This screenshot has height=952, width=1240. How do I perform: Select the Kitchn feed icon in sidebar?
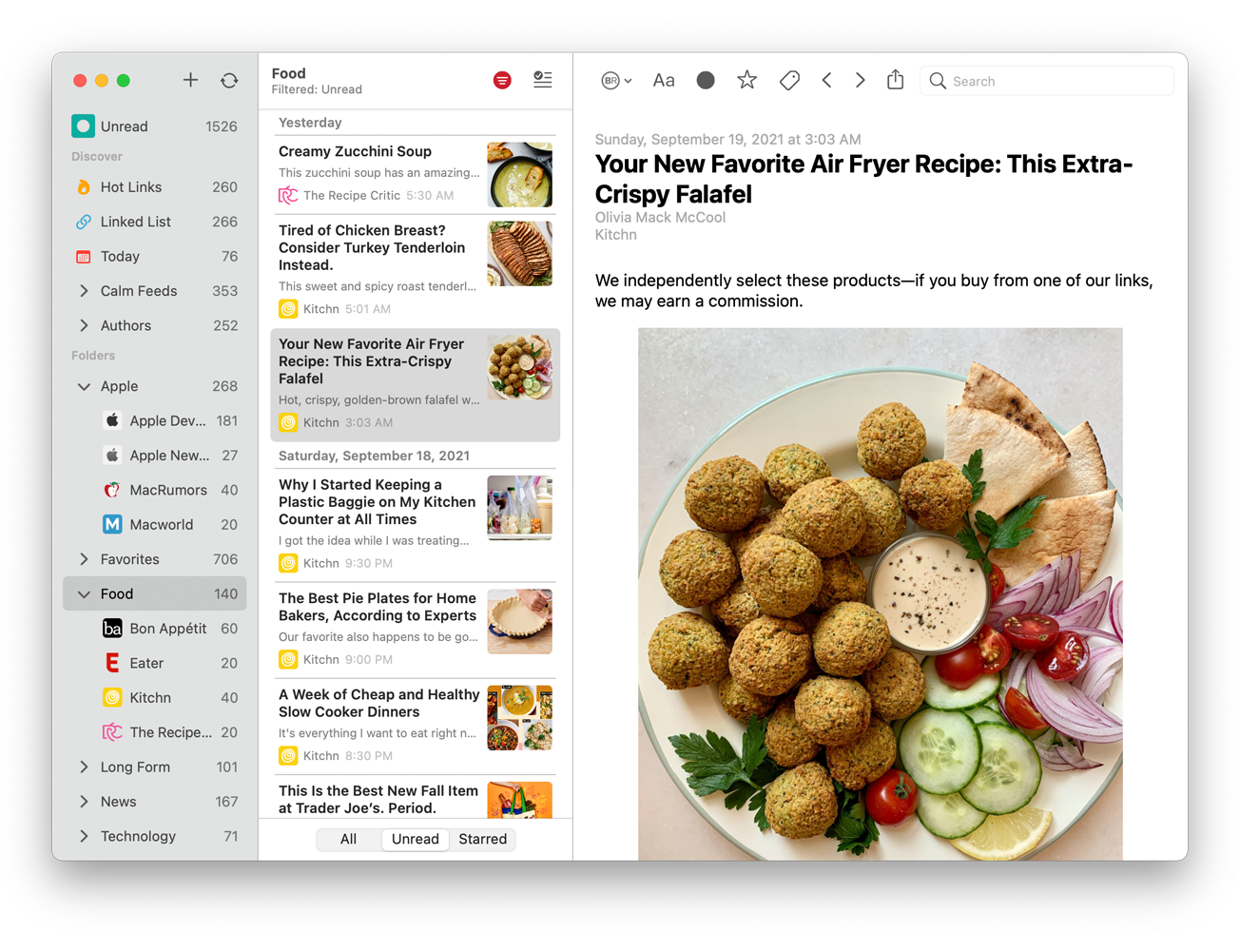112,697
